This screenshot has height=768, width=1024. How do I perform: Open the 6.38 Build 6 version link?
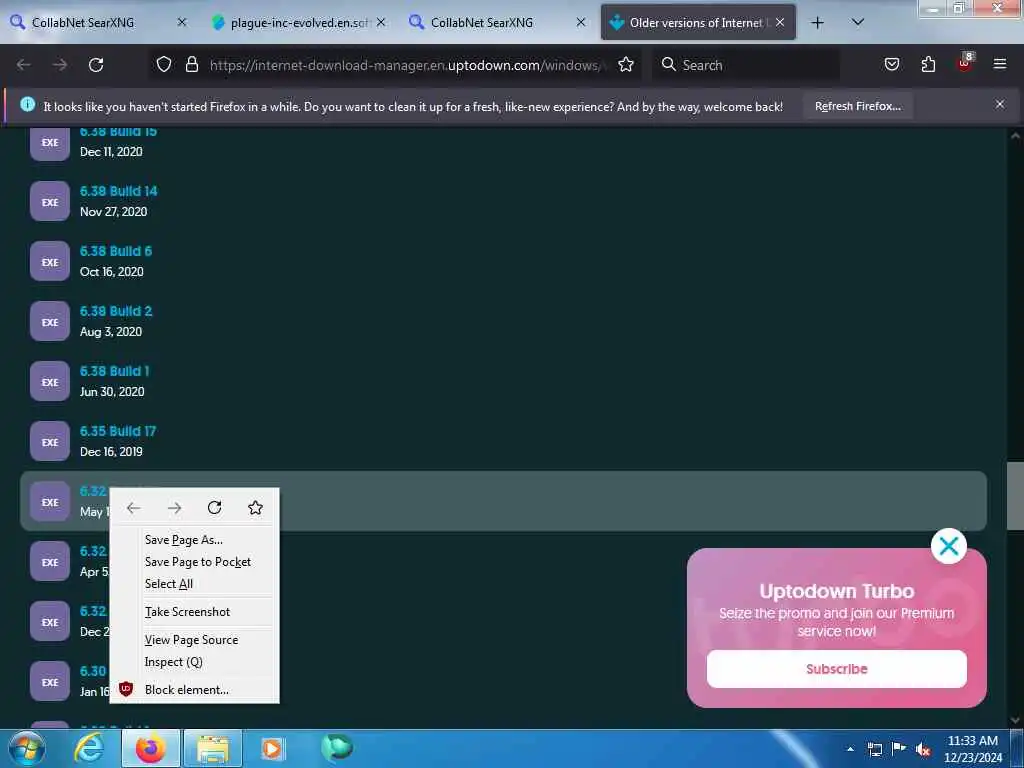[x=116, y=251]
